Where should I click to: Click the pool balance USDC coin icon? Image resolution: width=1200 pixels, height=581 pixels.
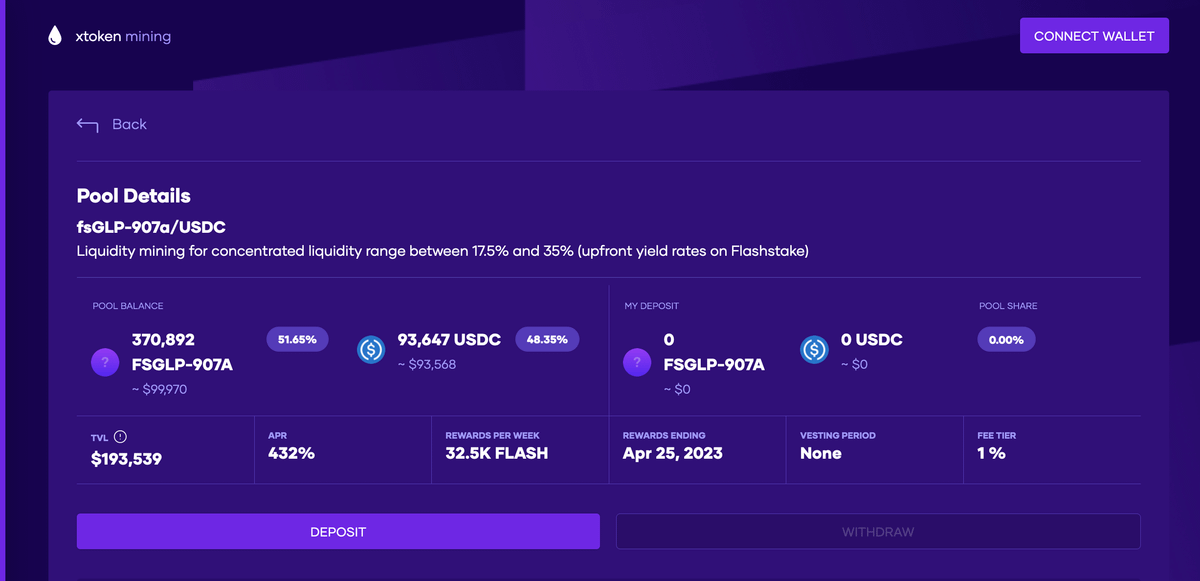[x=371, y=349]
